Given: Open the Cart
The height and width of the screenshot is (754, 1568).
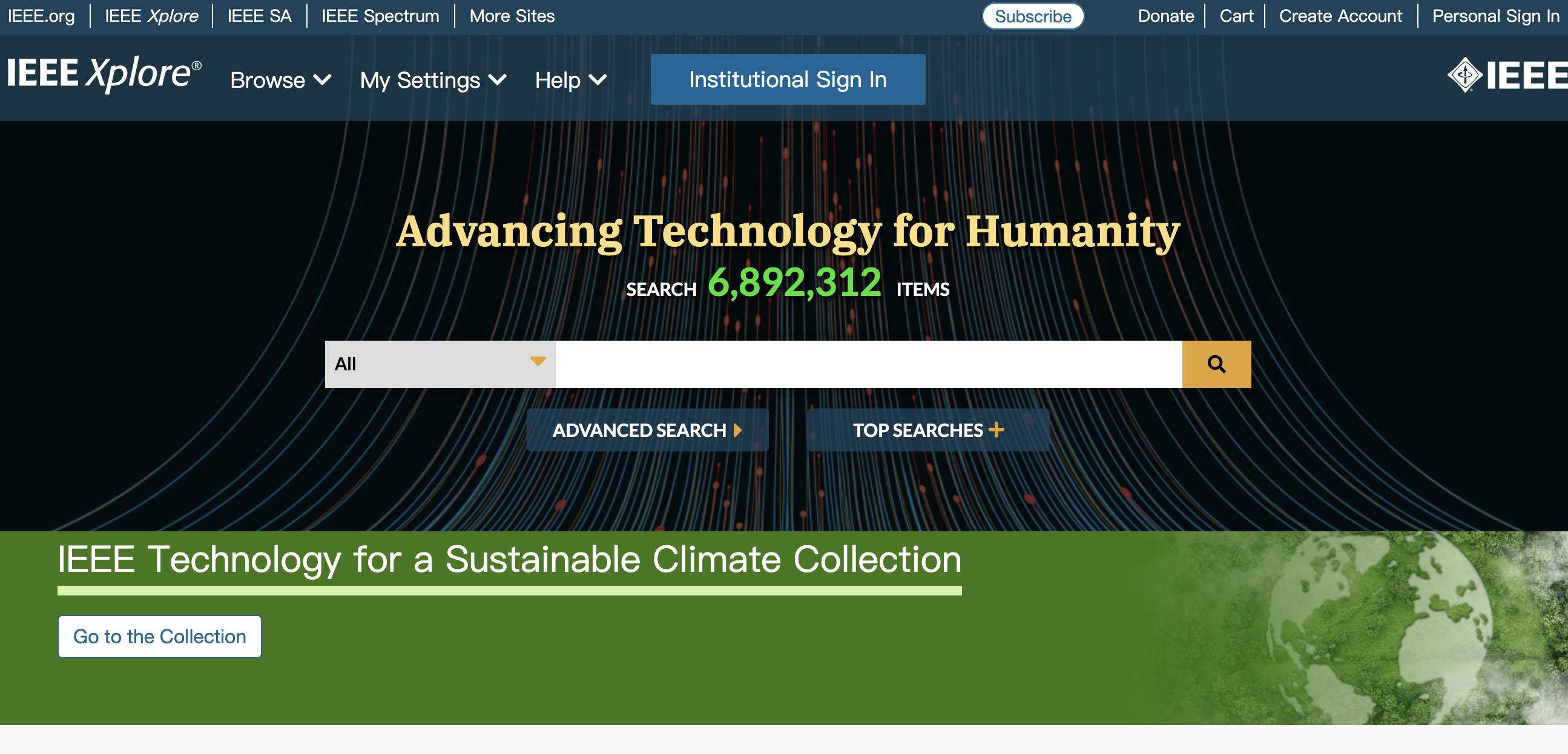Looking at the screenshot, I should pyautogui.click(x=1236, y=16).
